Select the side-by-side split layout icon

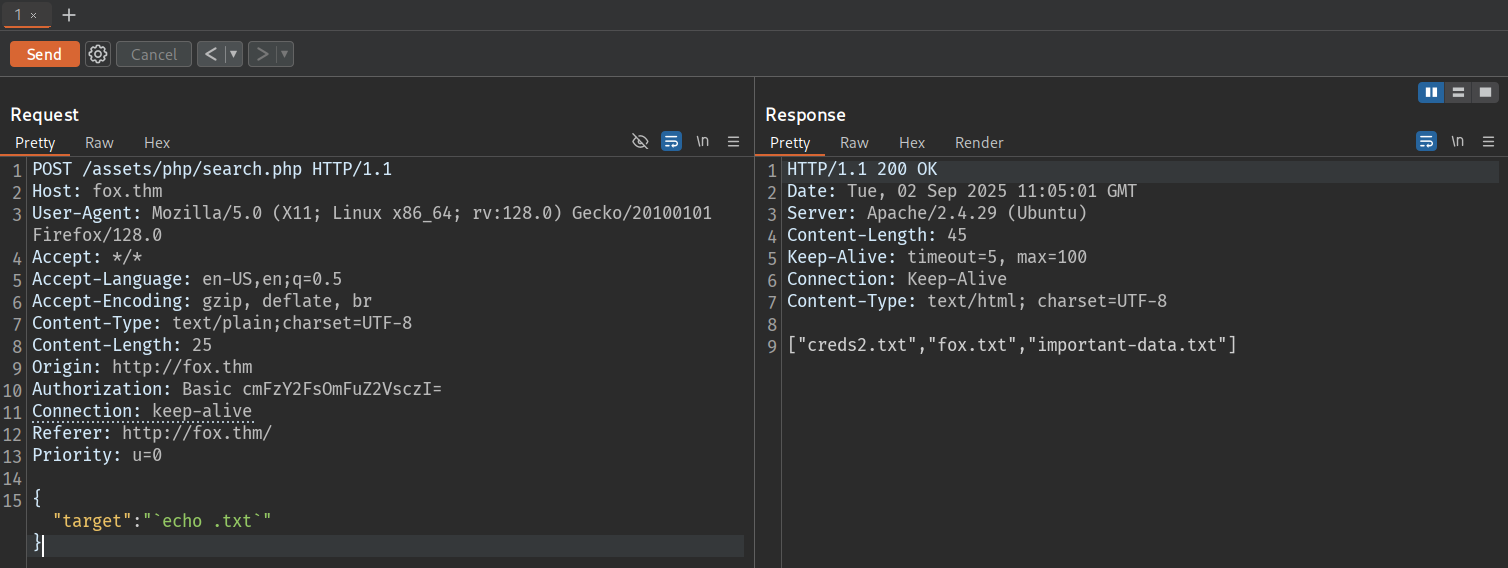pyautogui.click(x=1431, y=92)
